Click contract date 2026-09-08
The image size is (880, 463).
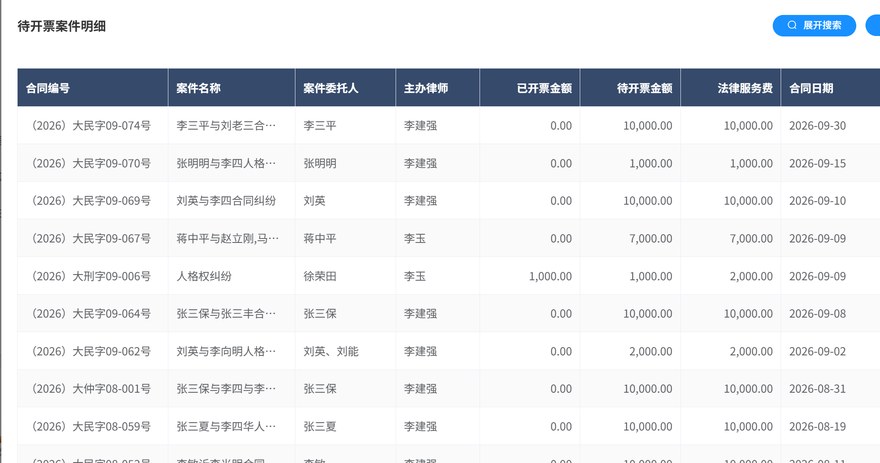coord(818,314)
